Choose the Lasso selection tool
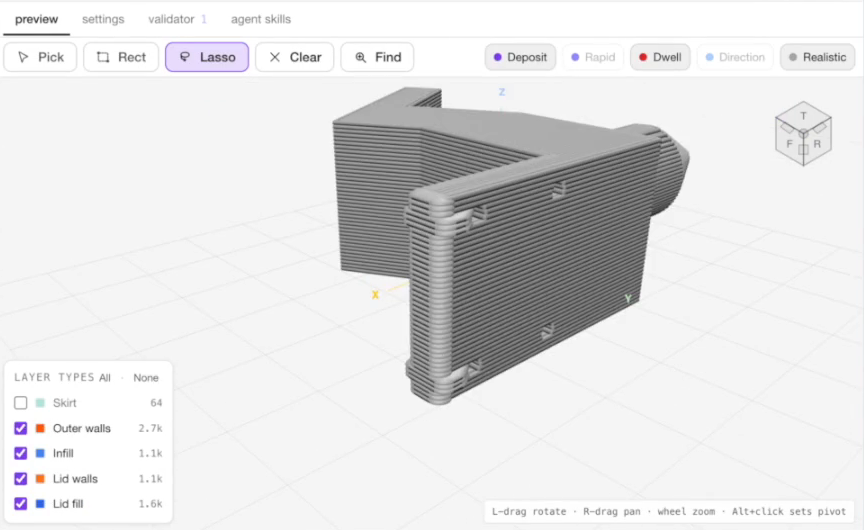 [207, 57]
